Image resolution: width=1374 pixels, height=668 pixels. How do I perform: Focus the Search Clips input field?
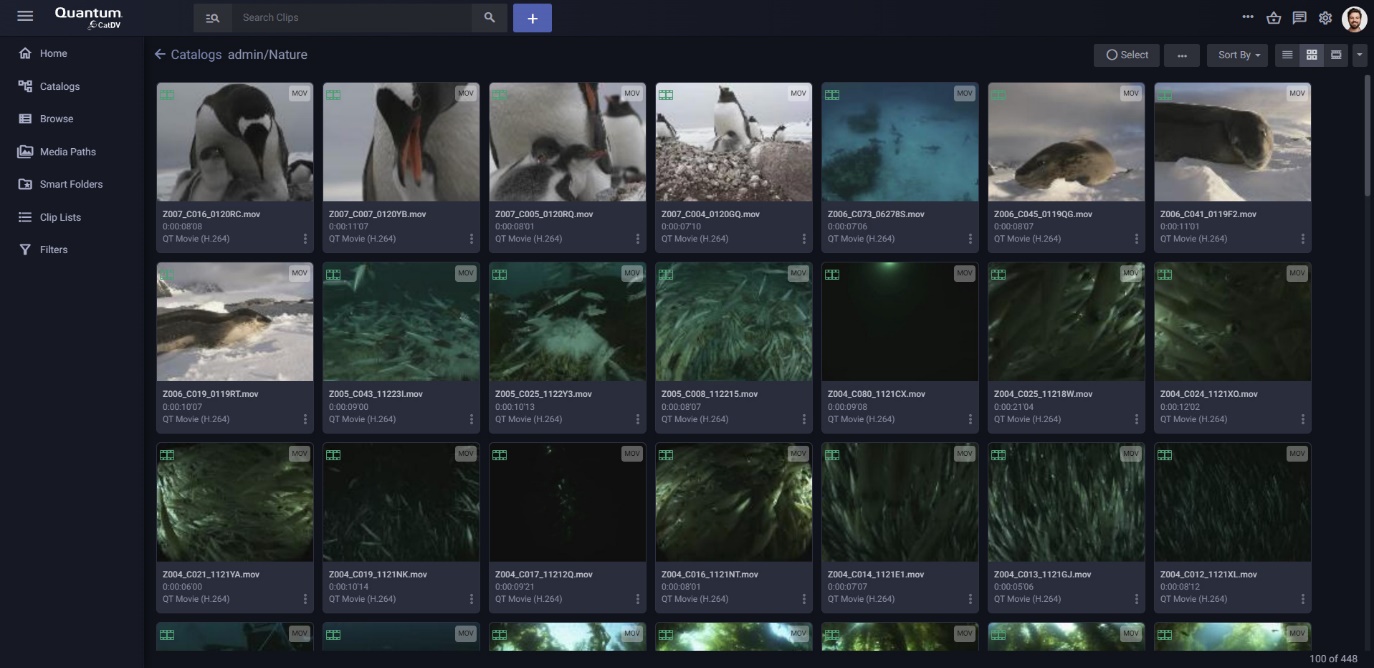351,18
